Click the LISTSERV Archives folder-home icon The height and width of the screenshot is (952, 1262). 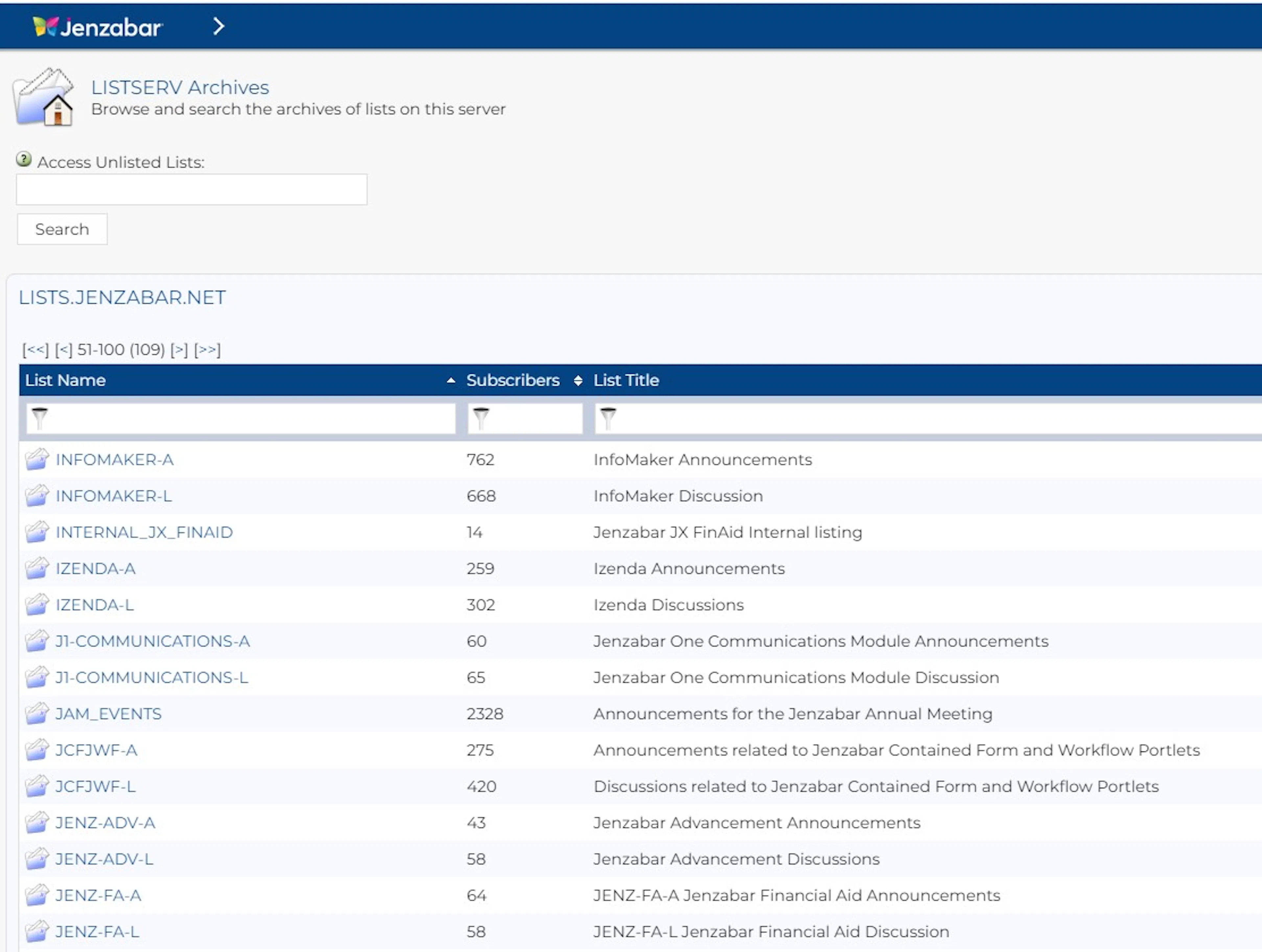pos(44,97)
